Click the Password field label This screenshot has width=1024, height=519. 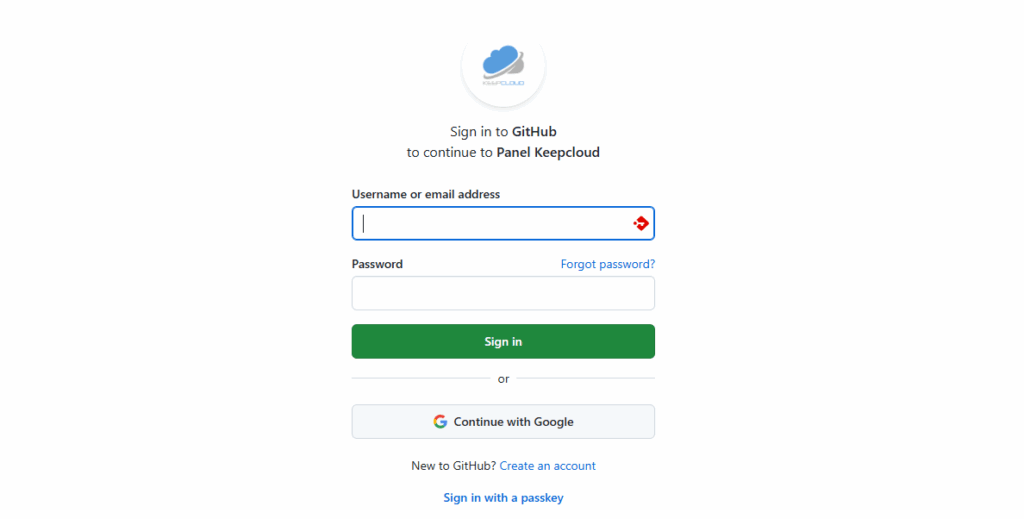pyautogui.click(x=377, y=264)
